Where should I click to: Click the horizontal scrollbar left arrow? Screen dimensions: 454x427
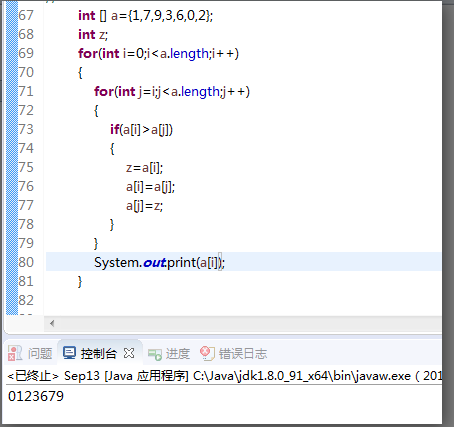coord(52,323)
